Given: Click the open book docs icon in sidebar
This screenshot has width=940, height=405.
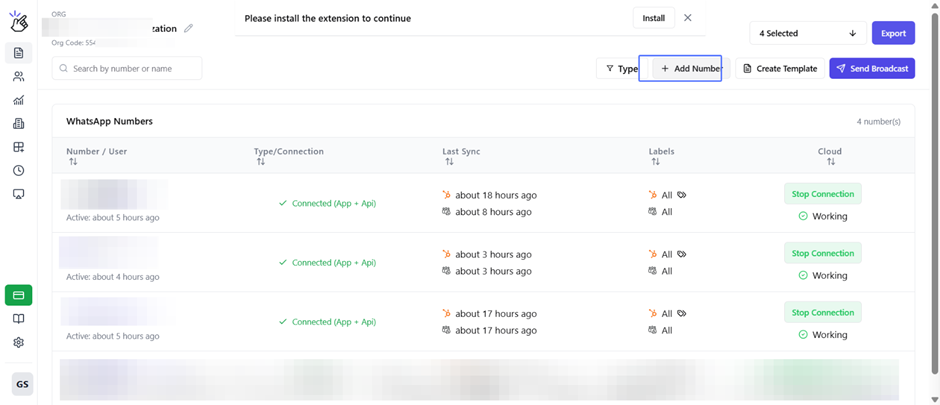Looking at the screenshot, I should pyautogui.click(x=18, y=319).
